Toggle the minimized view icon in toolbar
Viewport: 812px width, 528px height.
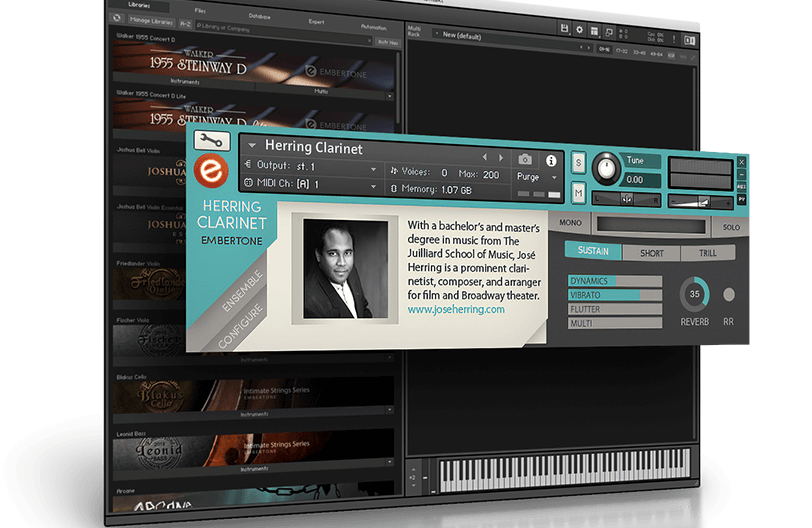coord(609,32)
